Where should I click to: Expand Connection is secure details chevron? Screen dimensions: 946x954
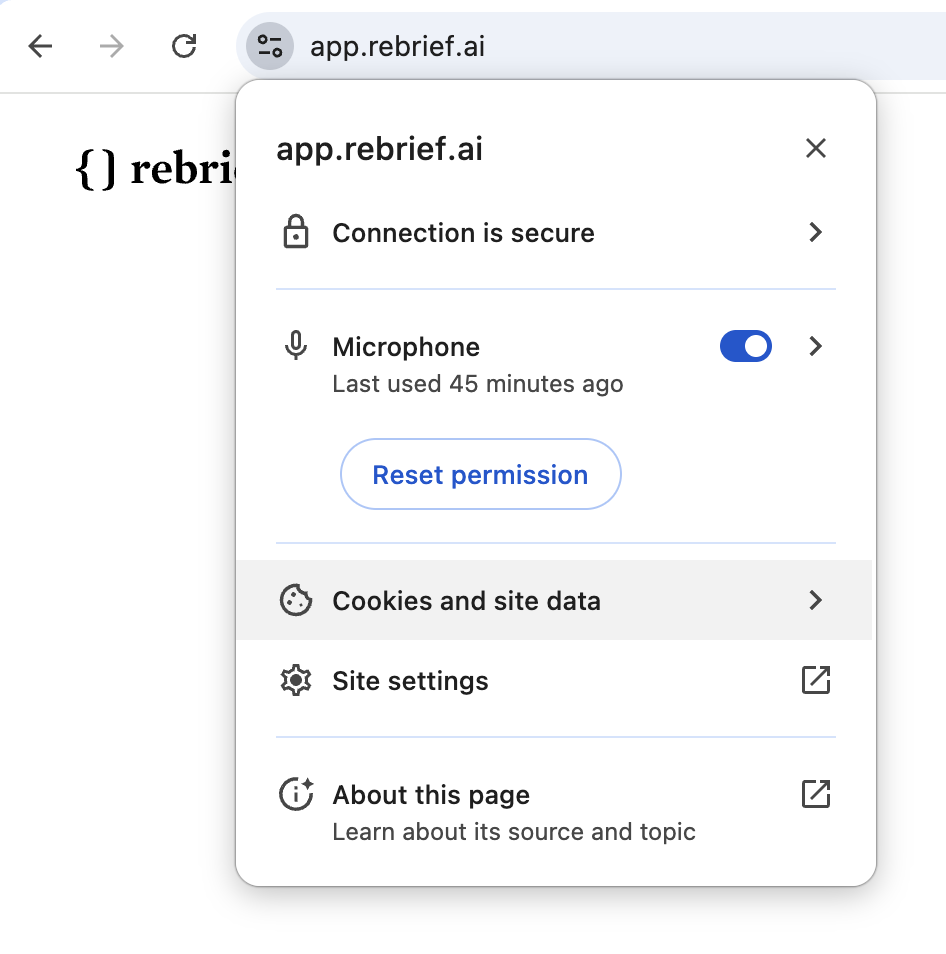click(816, 233)
